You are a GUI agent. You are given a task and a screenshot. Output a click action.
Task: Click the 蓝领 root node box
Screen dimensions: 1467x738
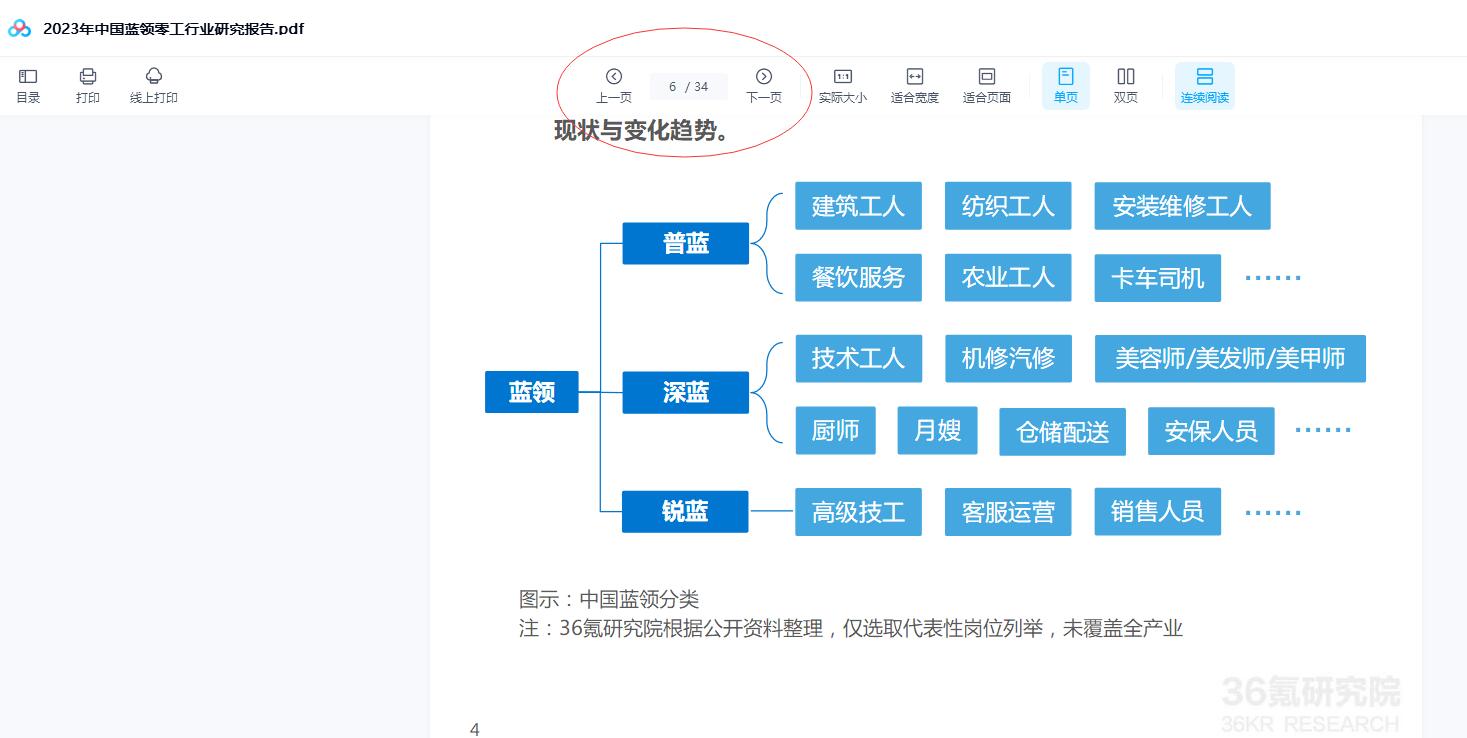click(532, 392)
